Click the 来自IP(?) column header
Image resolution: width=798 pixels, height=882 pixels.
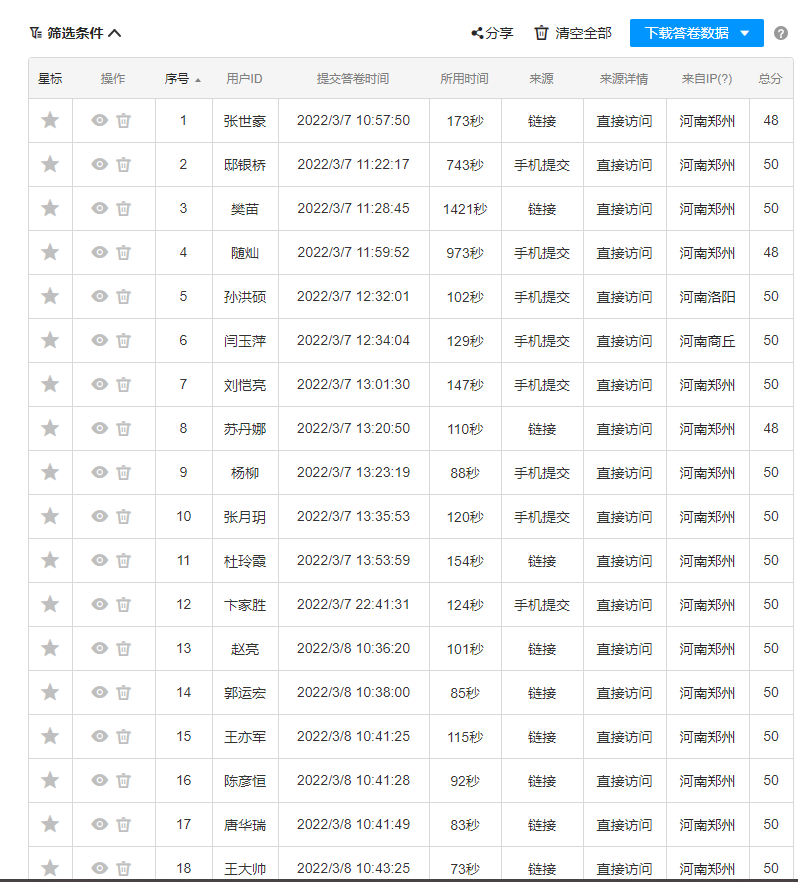coord(706,79)
